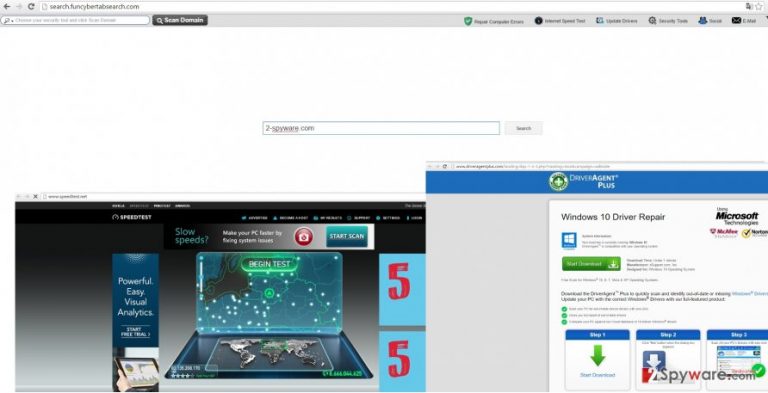Open Login in Speedtest menu
This screenshot has width=768, height=393.
[414, 218]
